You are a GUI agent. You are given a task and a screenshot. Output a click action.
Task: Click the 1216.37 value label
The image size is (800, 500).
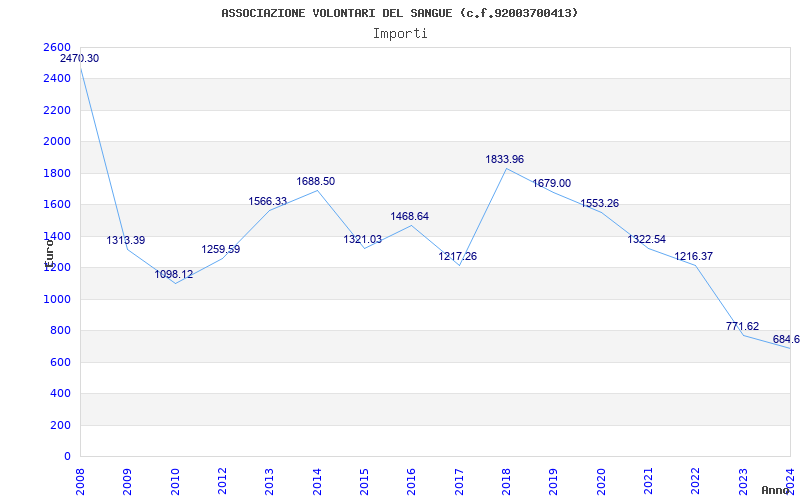pos(693,257)
